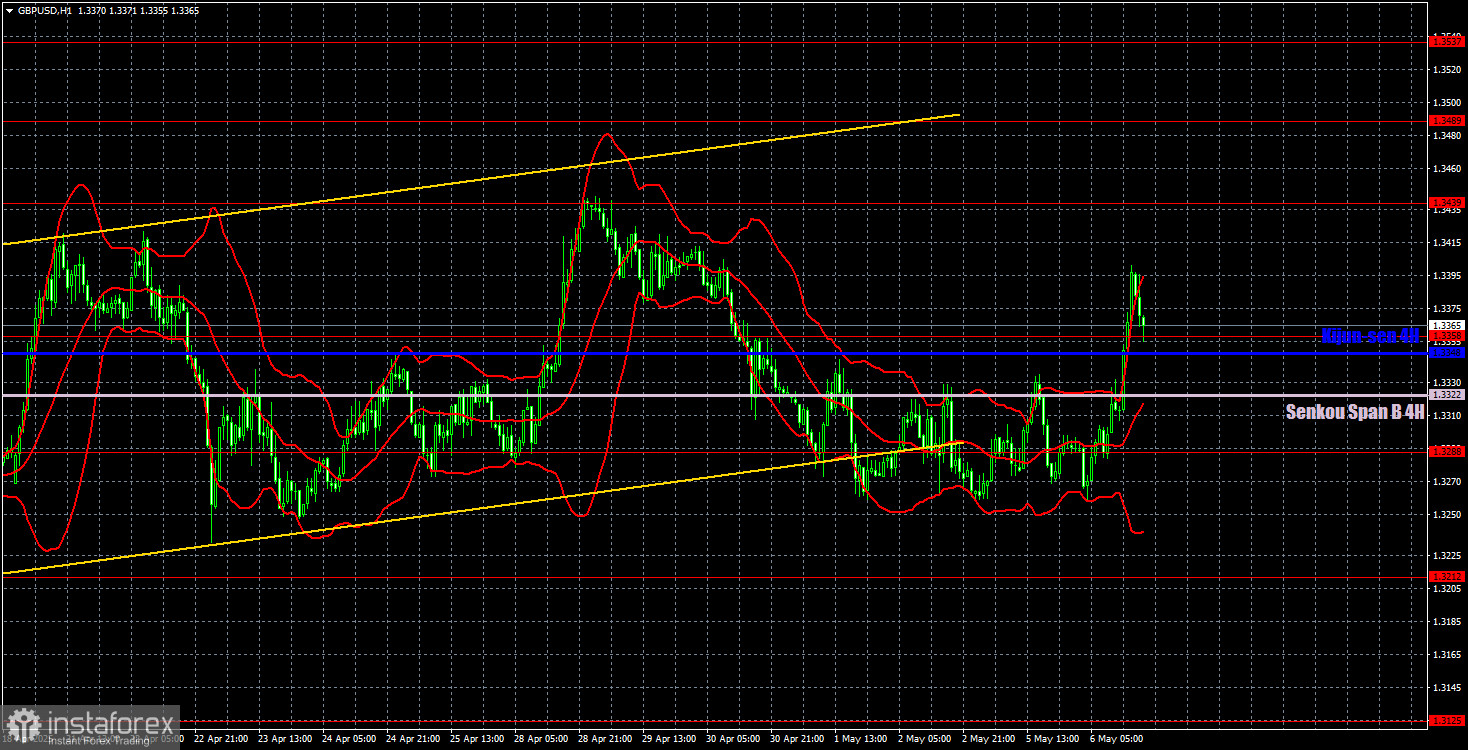
Task: Click the 24 Apr 05:00 time label
Action: (x=349, y=740)
